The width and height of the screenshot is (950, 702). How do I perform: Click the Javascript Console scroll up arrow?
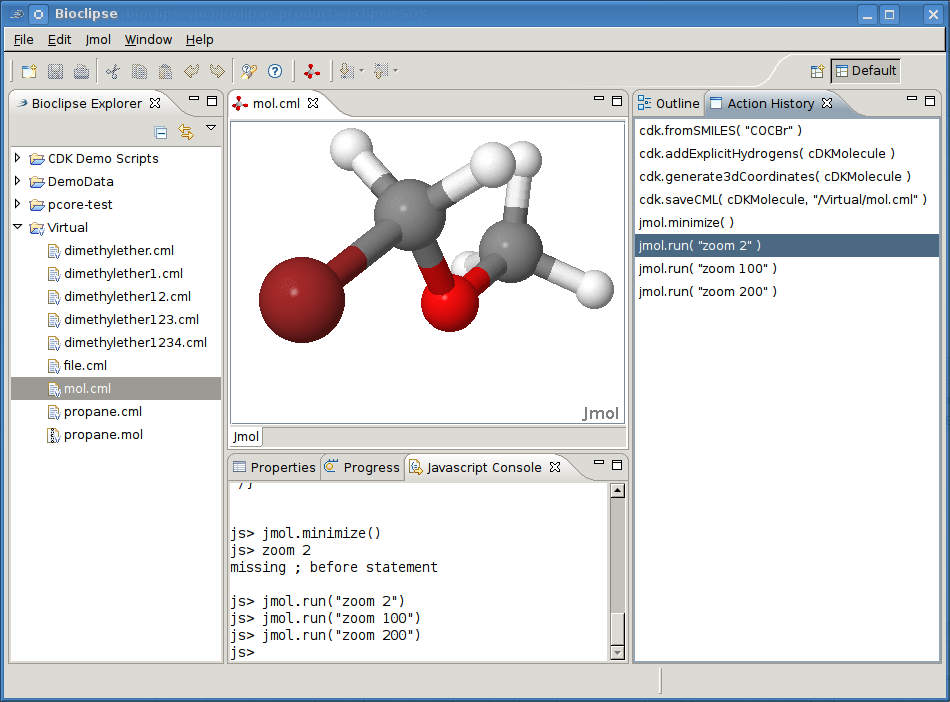pyautogui.click(x=617, y=491)
